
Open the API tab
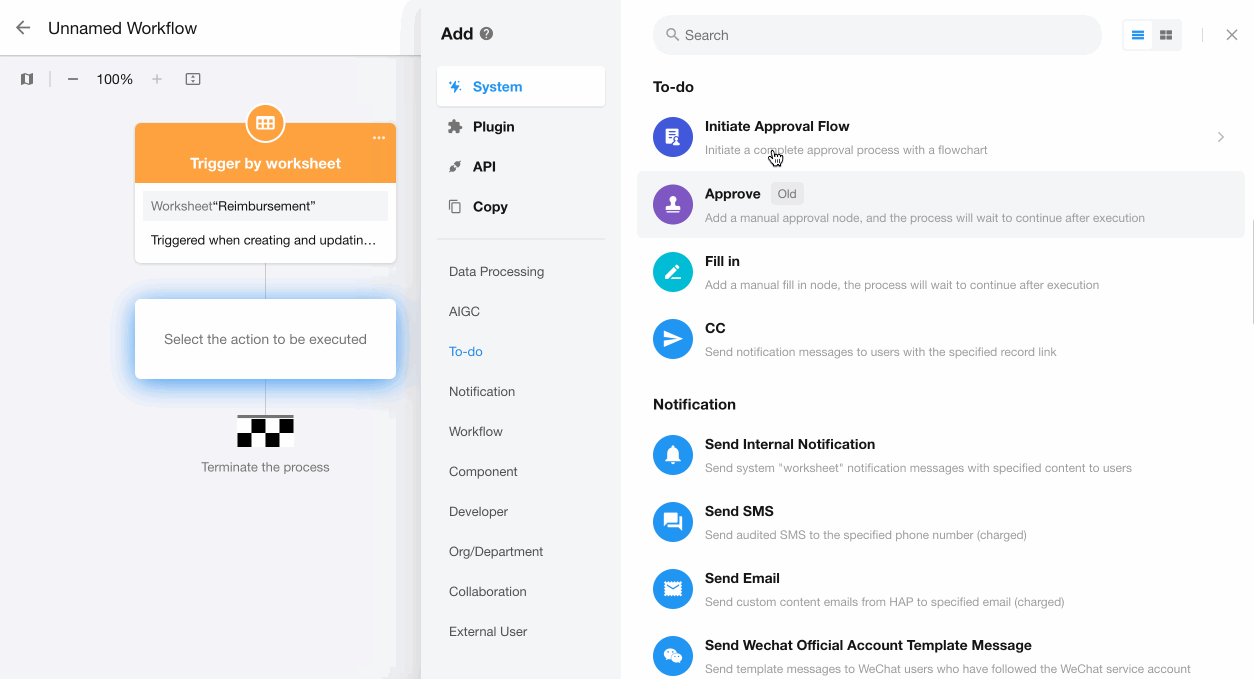pos(484,167)
